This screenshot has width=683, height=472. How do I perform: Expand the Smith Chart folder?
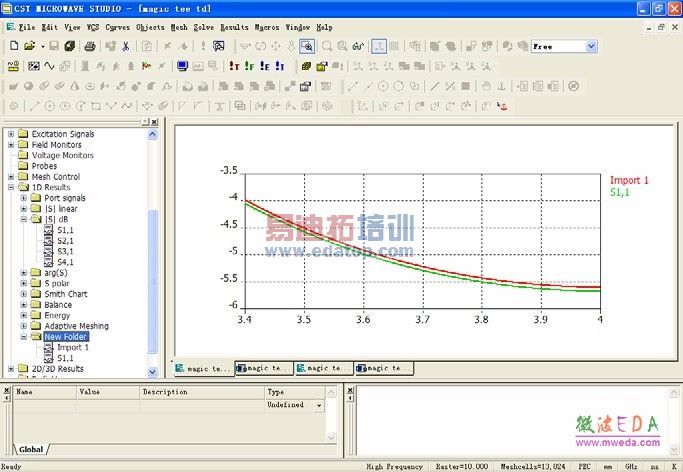[24, 294]
